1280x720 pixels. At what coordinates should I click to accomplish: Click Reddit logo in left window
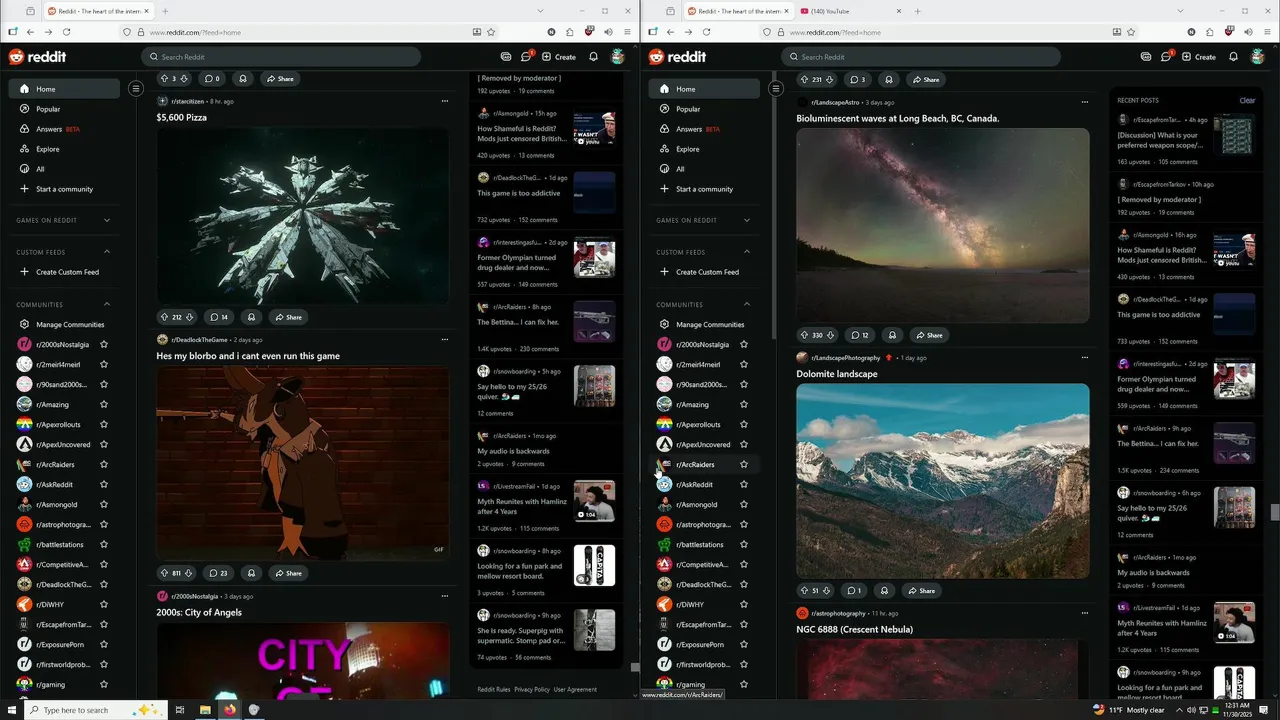point(37,57)
